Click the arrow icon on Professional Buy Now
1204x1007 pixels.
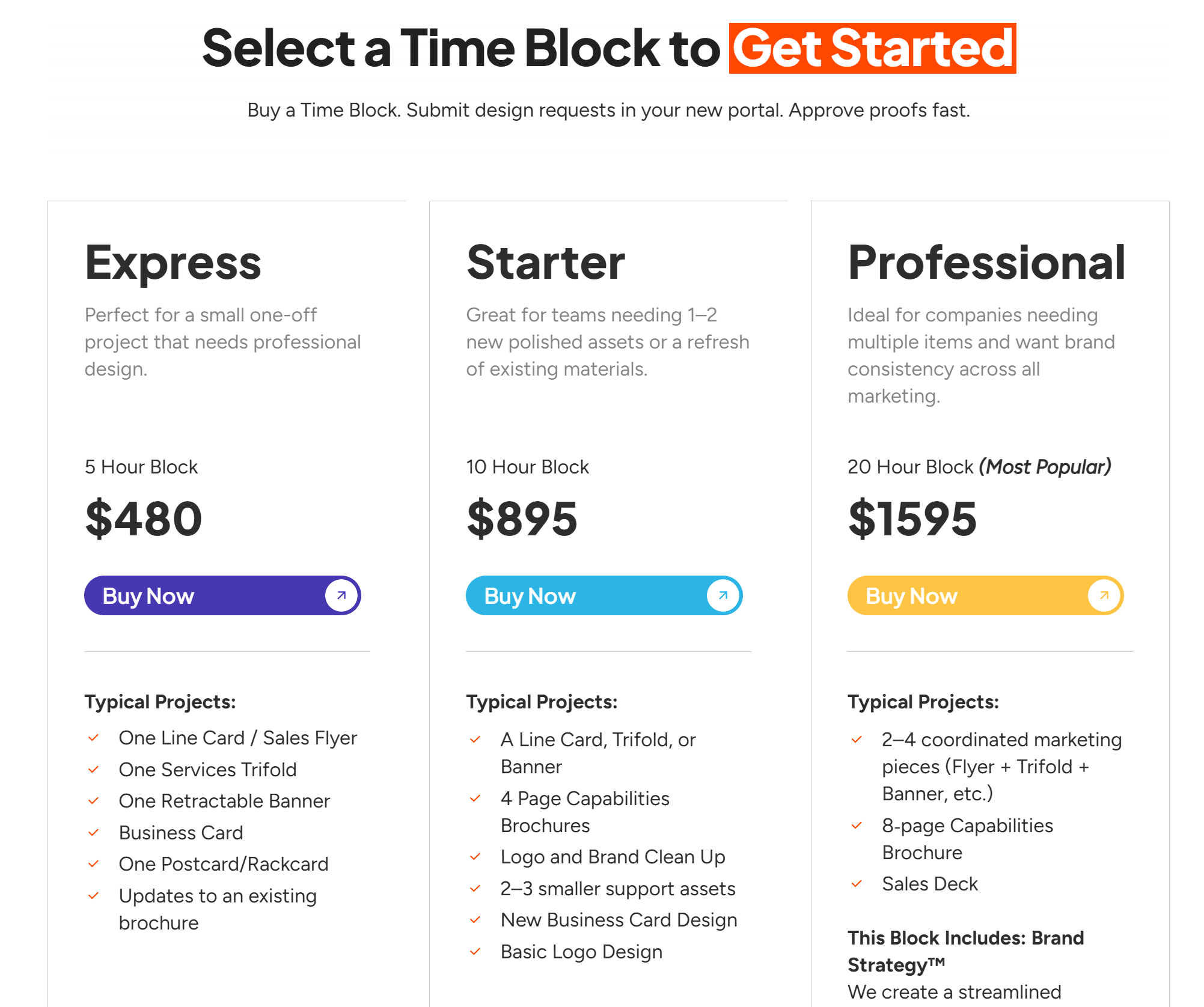(x=1104, y=595)
